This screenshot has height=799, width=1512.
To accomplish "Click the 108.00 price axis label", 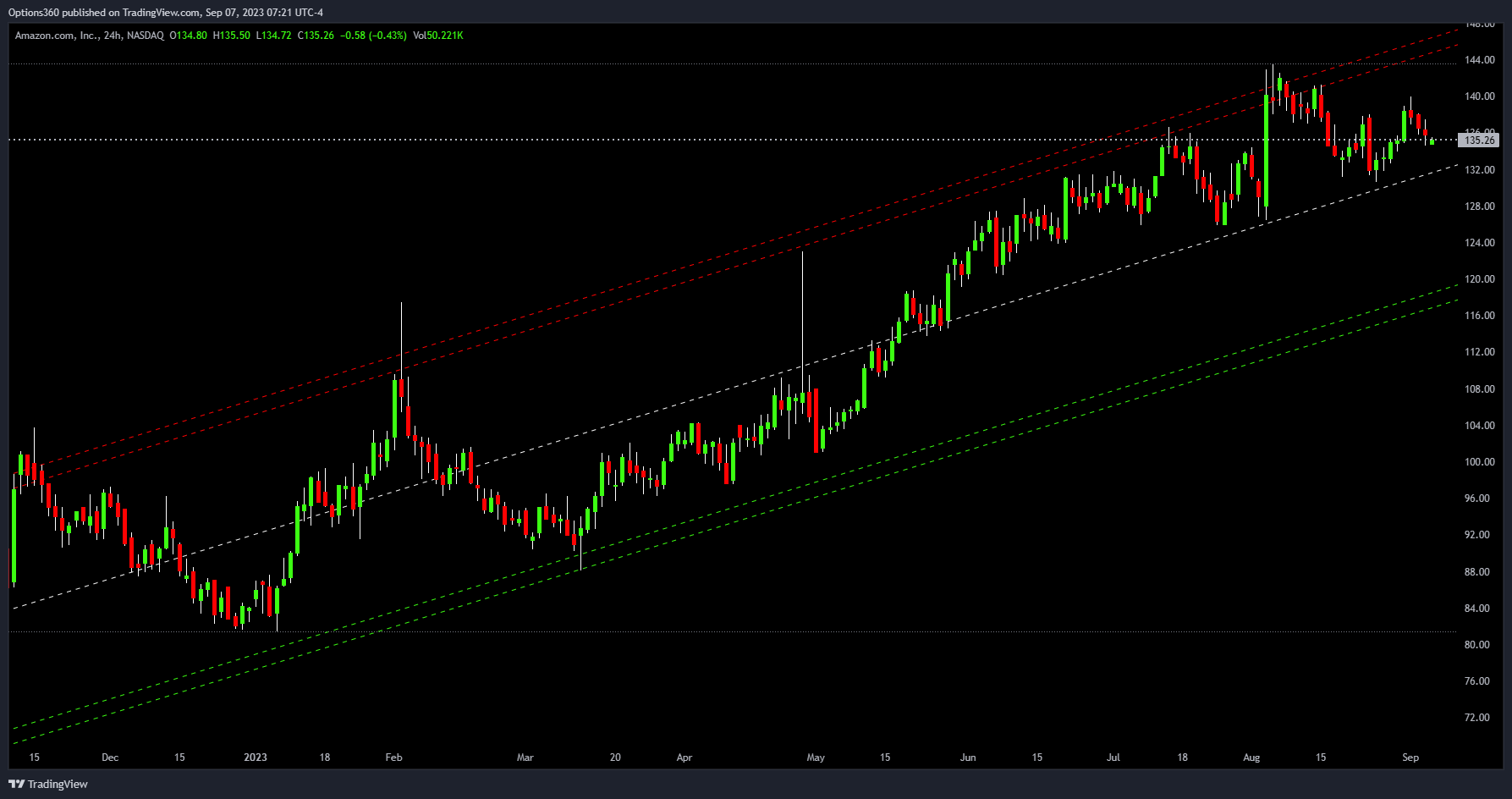I will [1479, 389].
